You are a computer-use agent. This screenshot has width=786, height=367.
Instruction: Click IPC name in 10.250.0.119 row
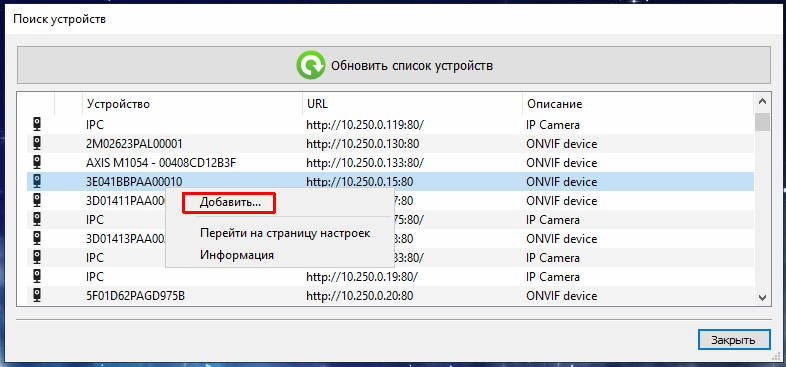[x=95, y=125]
